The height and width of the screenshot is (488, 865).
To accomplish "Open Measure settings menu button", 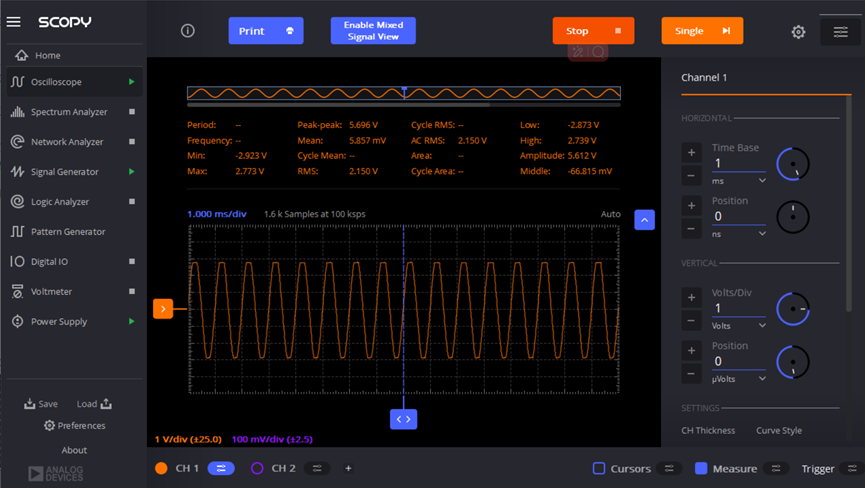I will 776,469.
